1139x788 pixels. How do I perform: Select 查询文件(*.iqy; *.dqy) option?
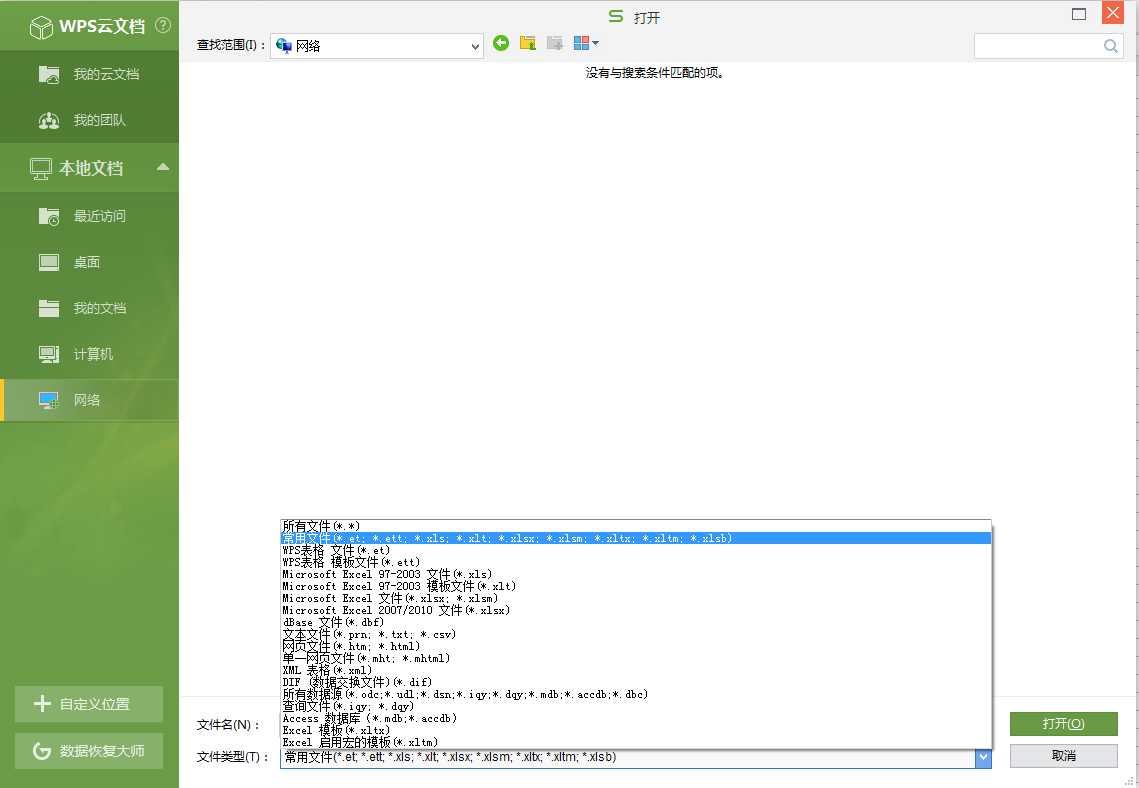point(636,706)
